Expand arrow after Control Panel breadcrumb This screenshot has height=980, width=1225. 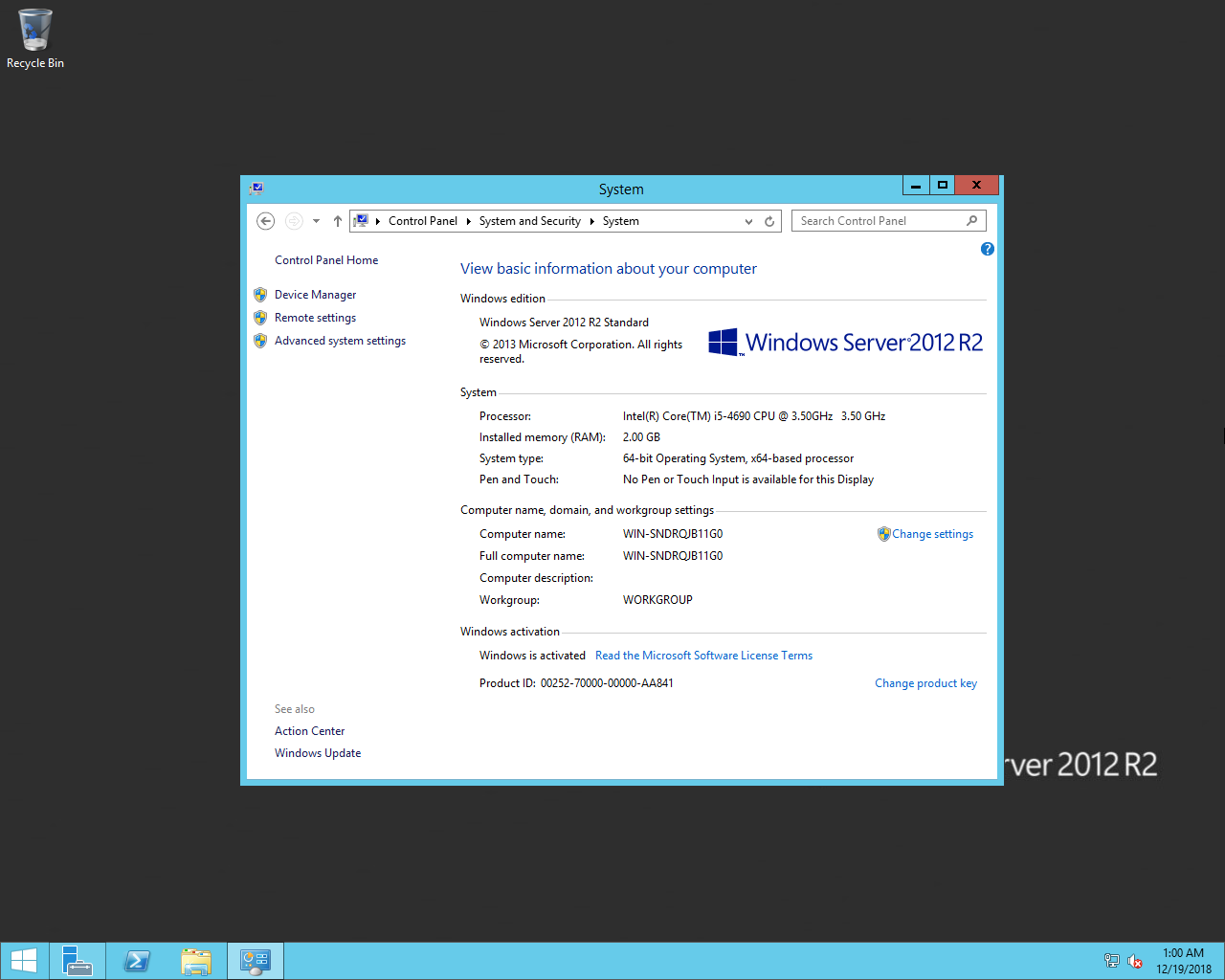click(469, 221)
